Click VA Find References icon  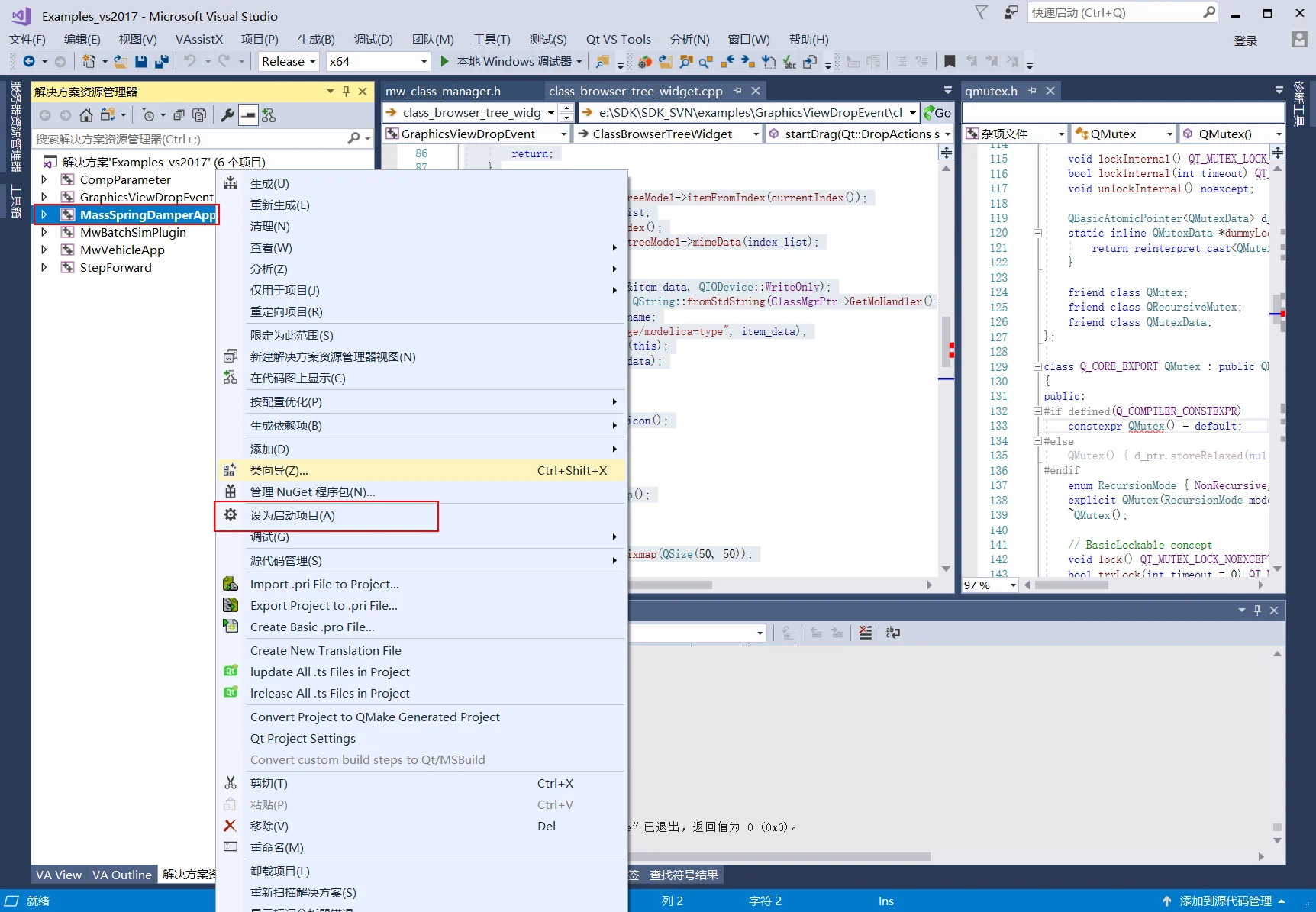click(x=706, y=62)
